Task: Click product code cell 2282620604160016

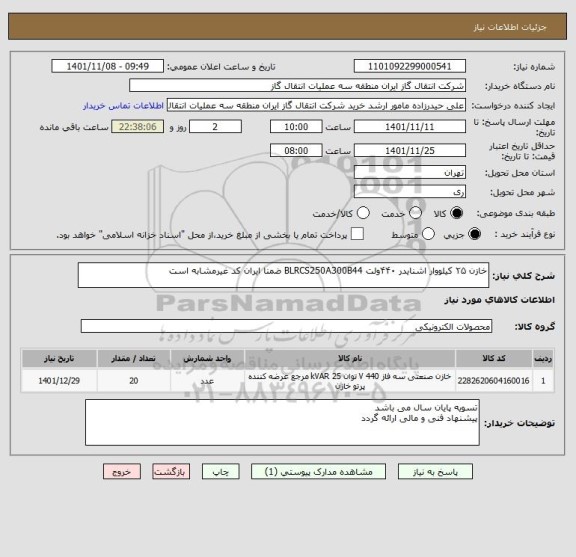Action: click(x=493, y=381)
